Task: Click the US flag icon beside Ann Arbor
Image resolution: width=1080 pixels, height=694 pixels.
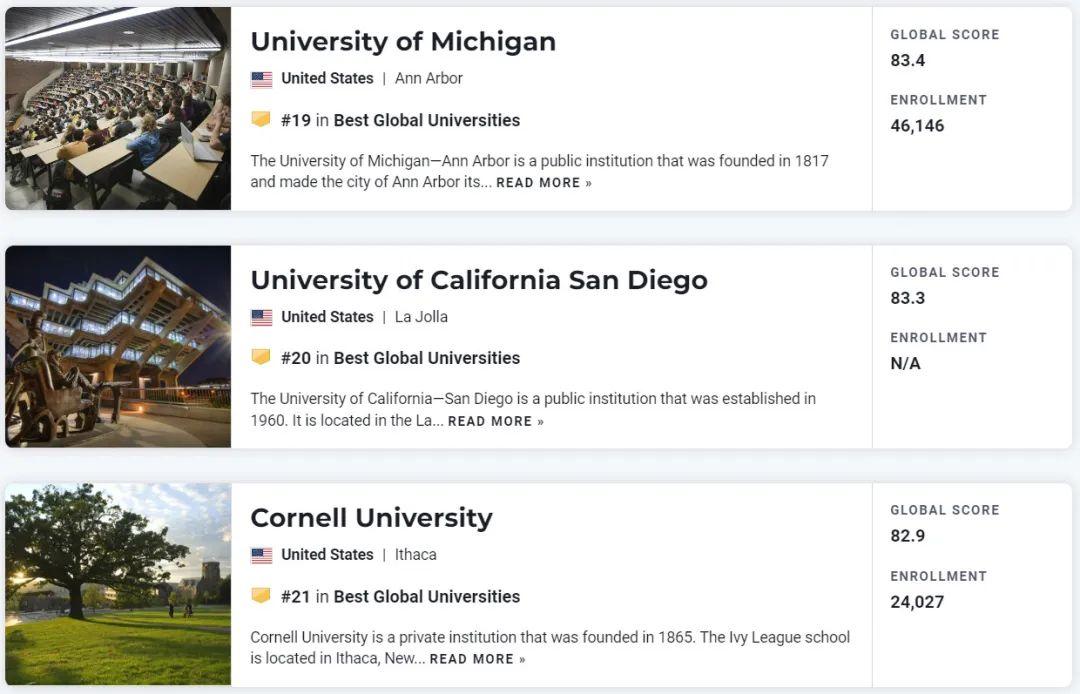Action: pos(261,79)
